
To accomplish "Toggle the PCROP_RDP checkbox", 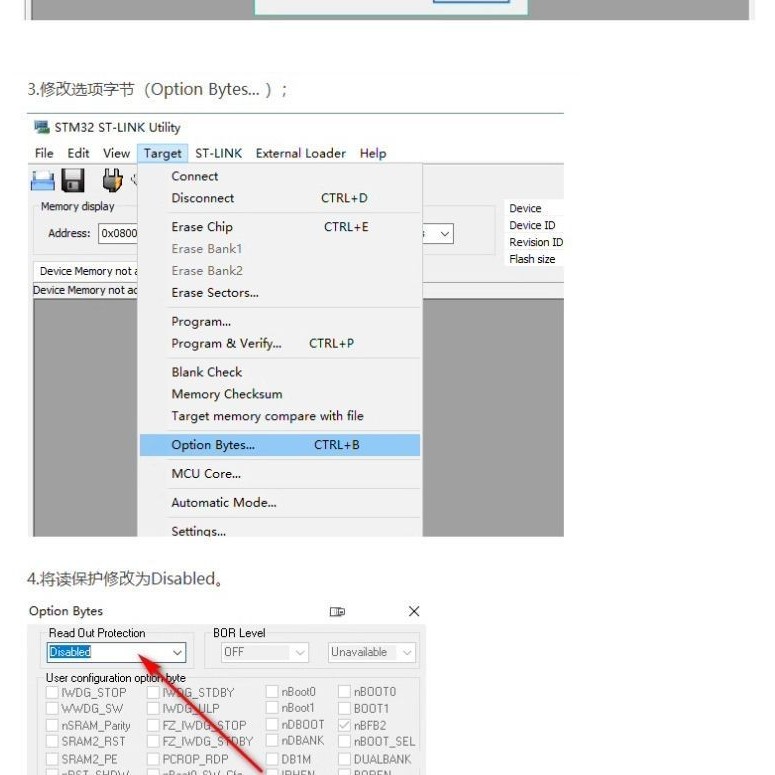I will [x=153, y=759].
